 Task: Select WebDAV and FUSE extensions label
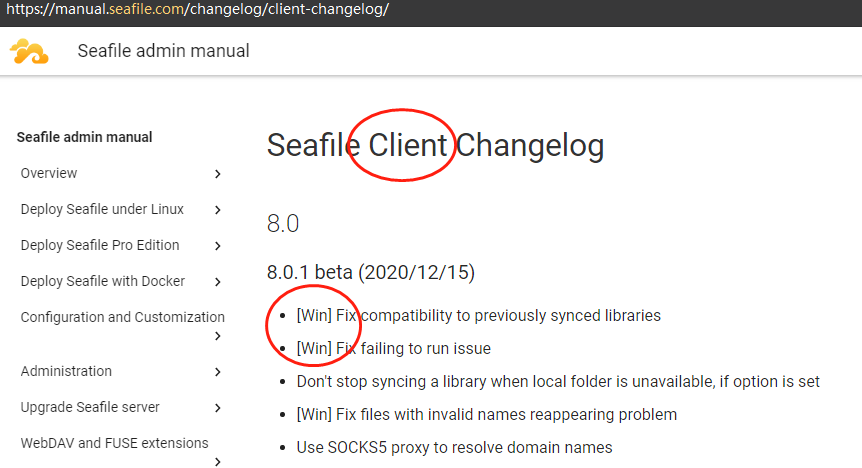[x=114, y=443]
